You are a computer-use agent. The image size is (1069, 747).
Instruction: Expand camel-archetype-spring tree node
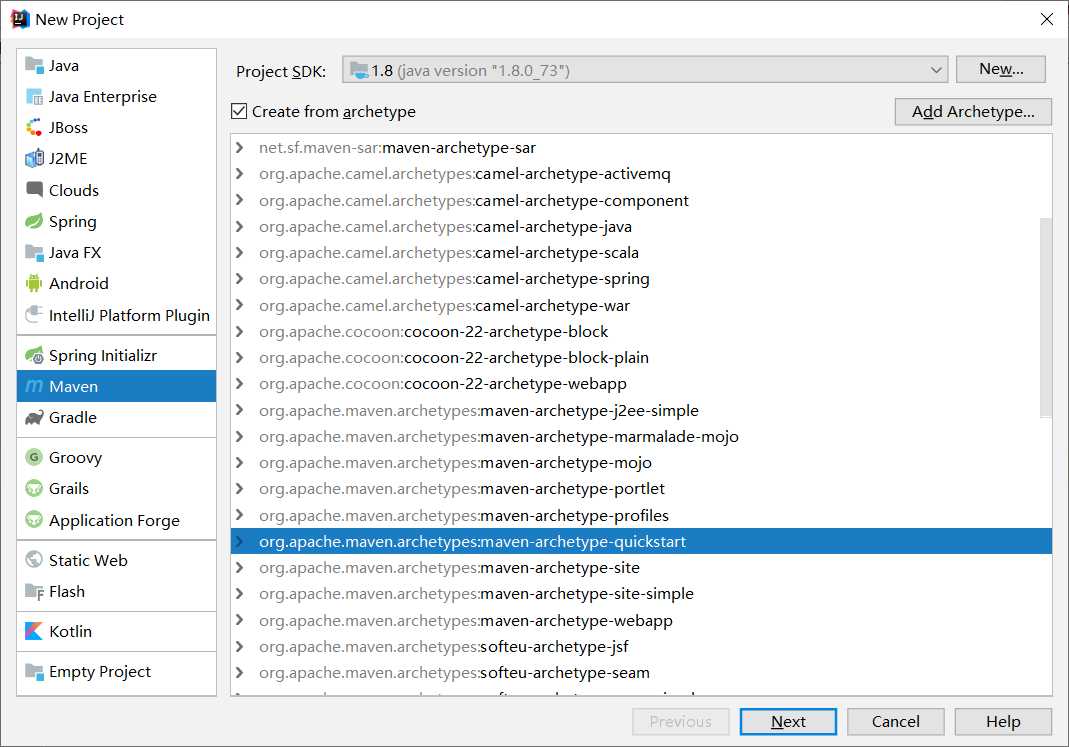tap(240, 279)
